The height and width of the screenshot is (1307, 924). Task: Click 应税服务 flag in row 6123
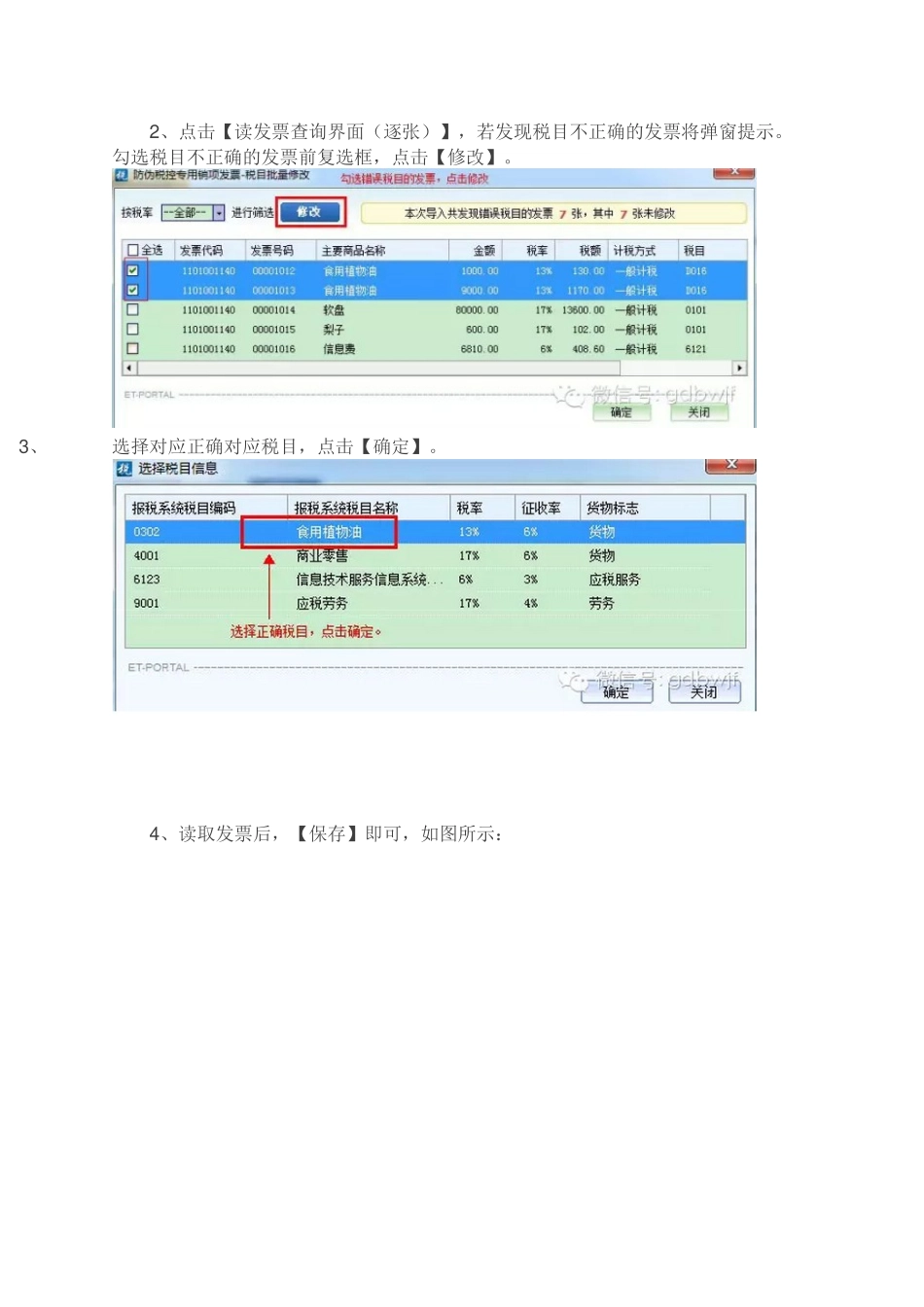(x=614, y=579)
